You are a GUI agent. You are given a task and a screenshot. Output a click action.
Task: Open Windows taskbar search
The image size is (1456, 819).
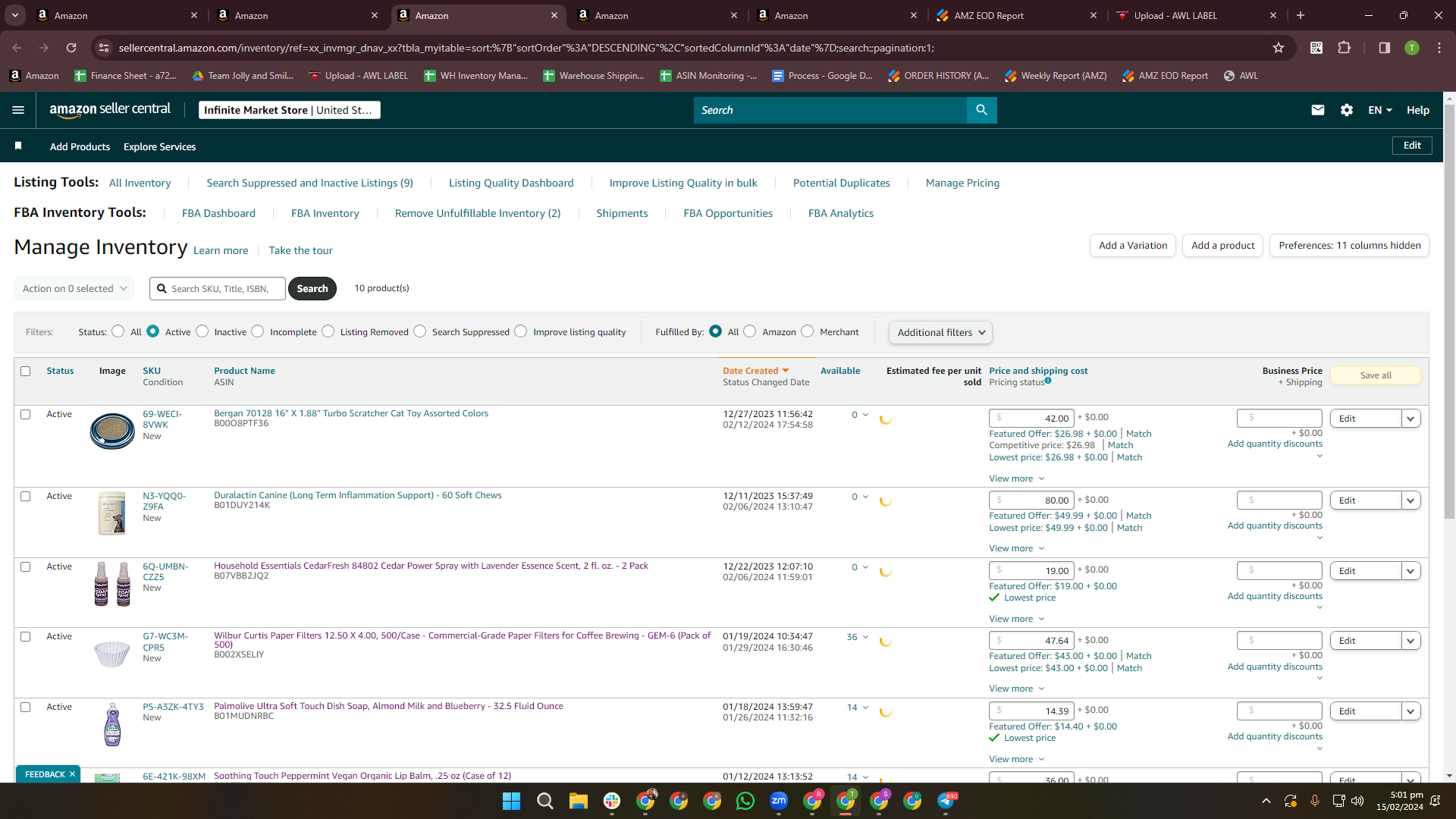point(545,801)
